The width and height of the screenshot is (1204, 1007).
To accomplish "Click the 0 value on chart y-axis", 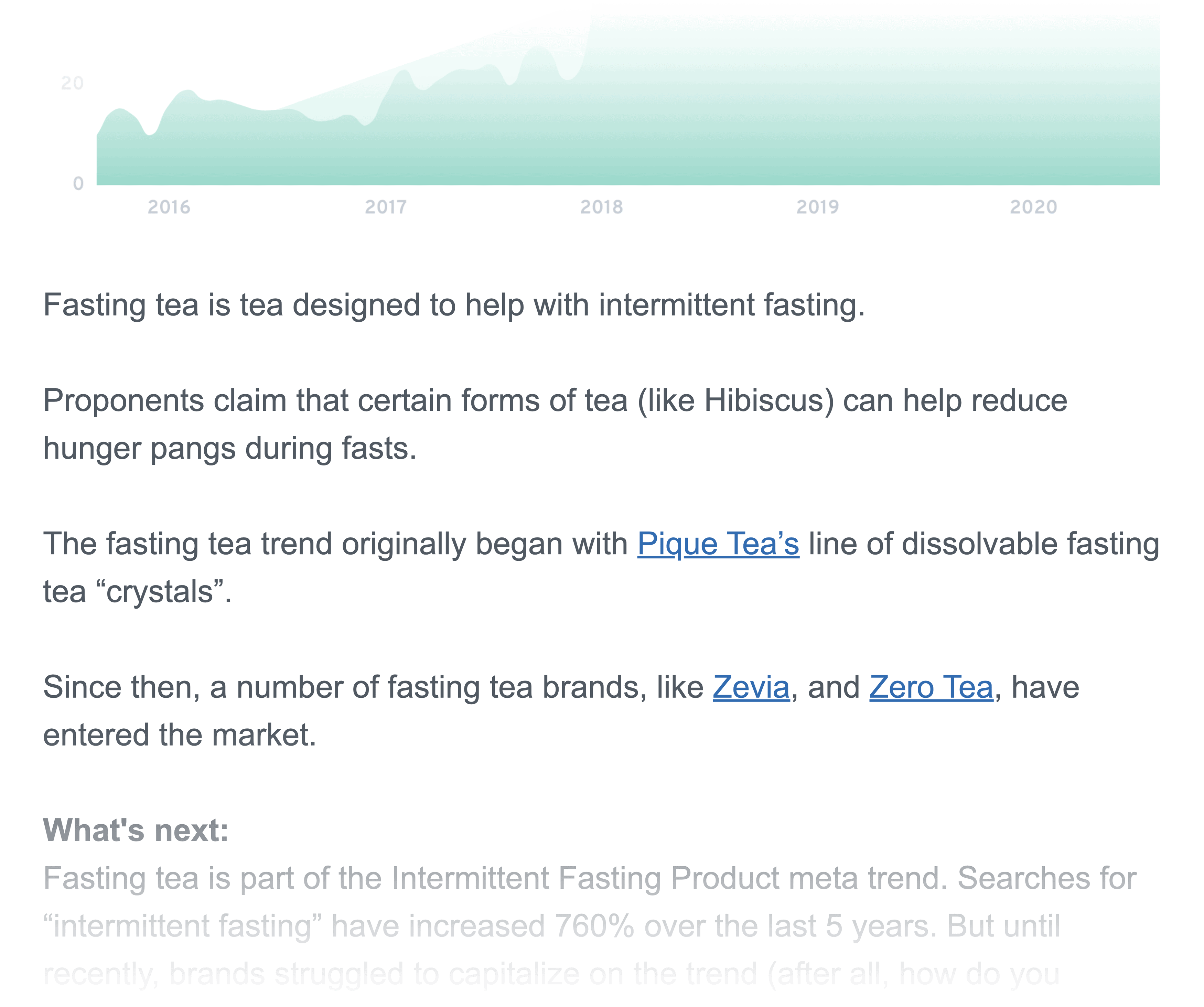I will pos(78,183).
